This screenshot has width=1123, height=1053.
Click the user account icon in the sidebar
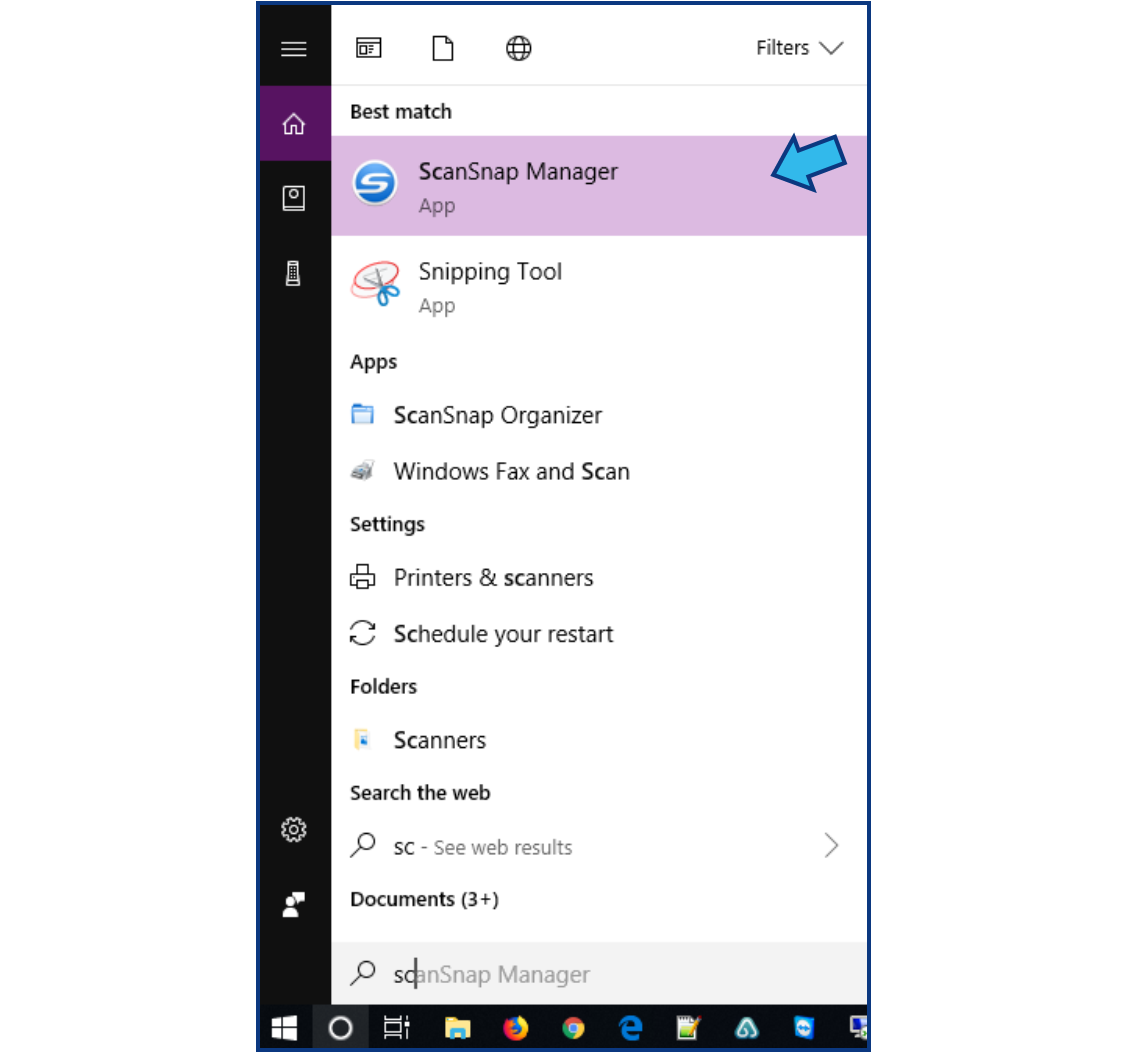(294, 904)
